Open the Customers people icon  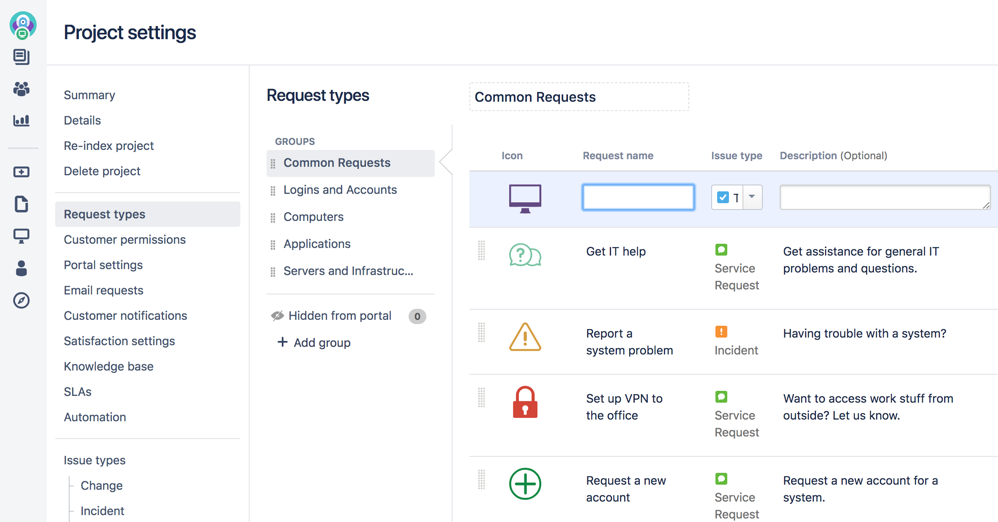[x=21, y=88]
